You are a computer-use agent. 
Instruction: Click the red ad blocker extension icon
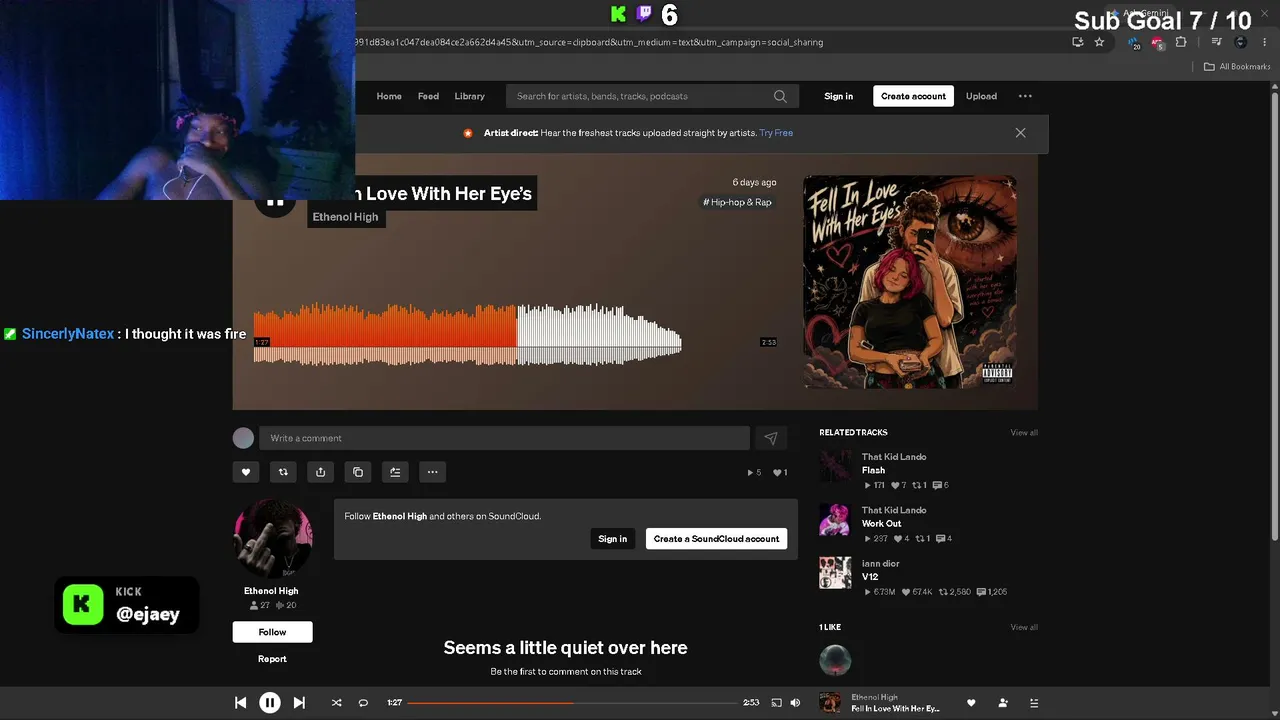(1157, 43)
